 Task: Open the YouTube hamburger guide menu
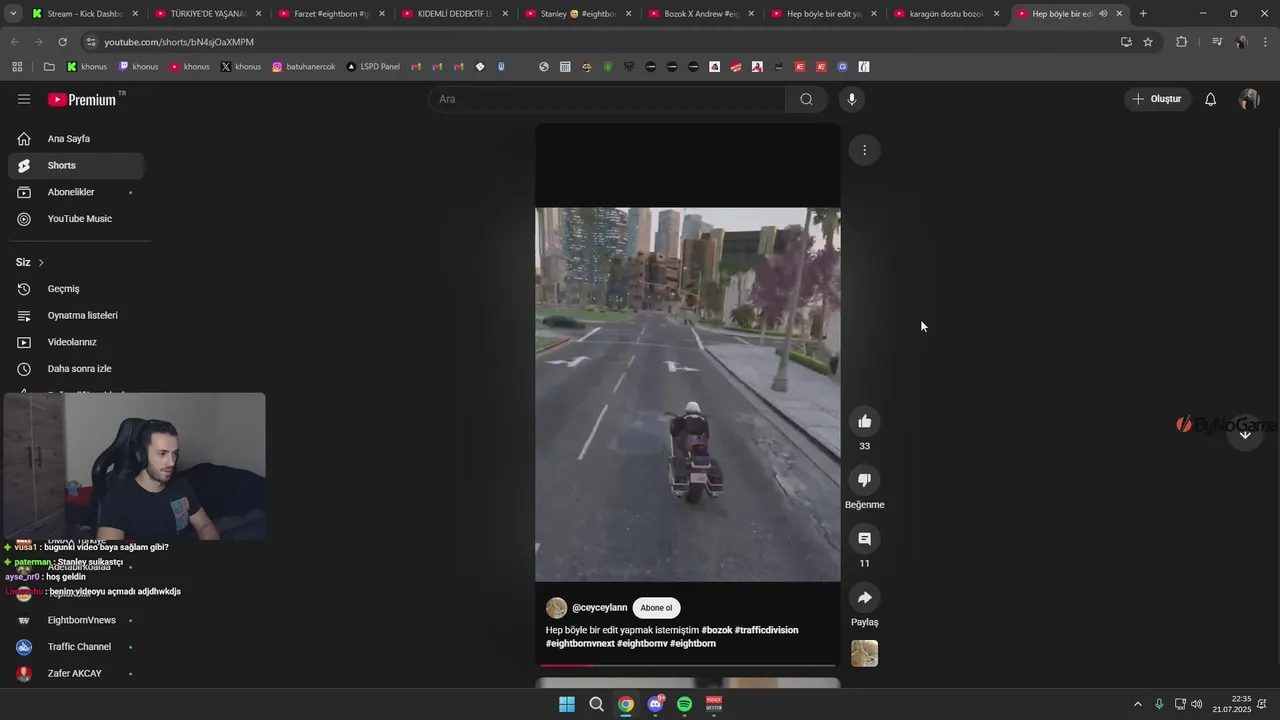(24, 99)
